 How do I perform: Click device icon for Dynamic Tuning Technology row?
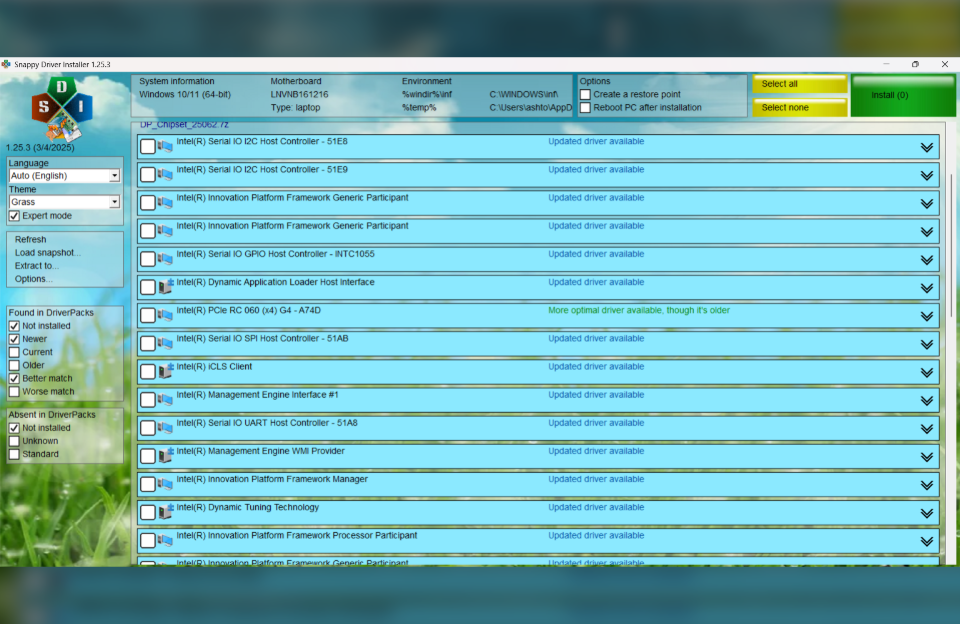[165, 512]
